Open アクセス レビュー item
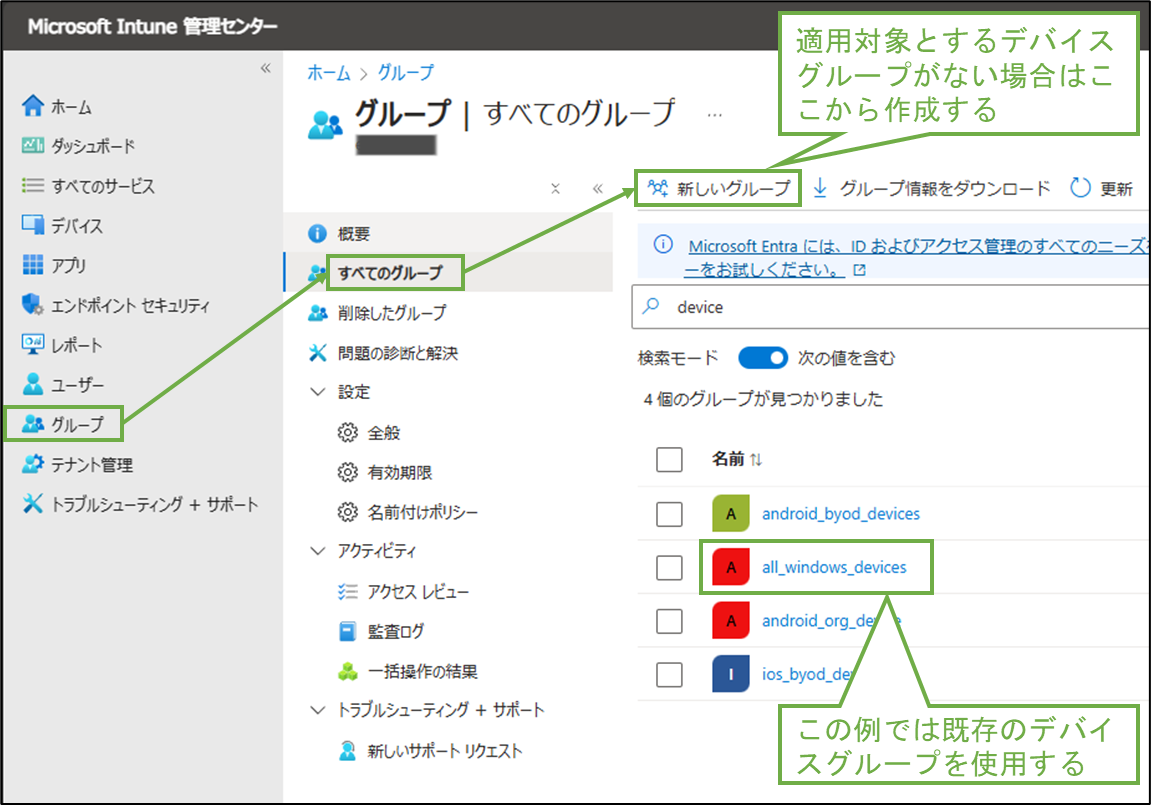The image size is (1151, 805). tap(403, 591)
